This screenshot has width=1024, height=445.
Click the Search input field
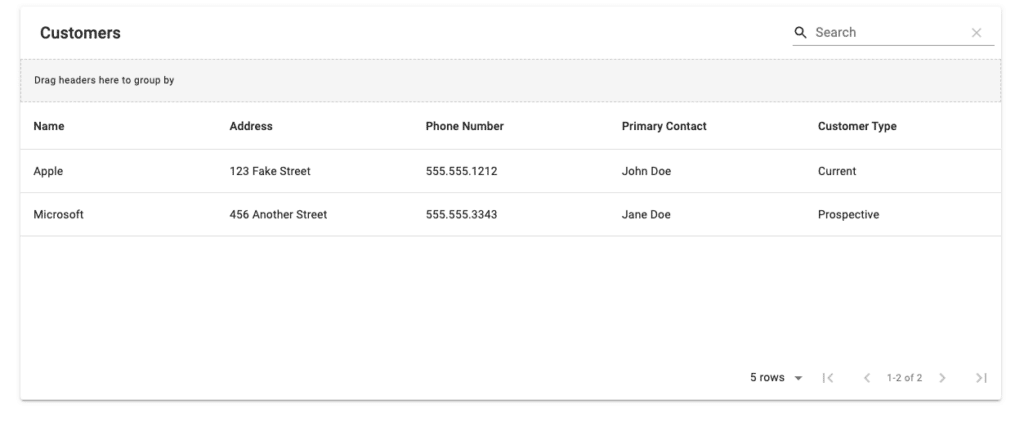(889, 33)
